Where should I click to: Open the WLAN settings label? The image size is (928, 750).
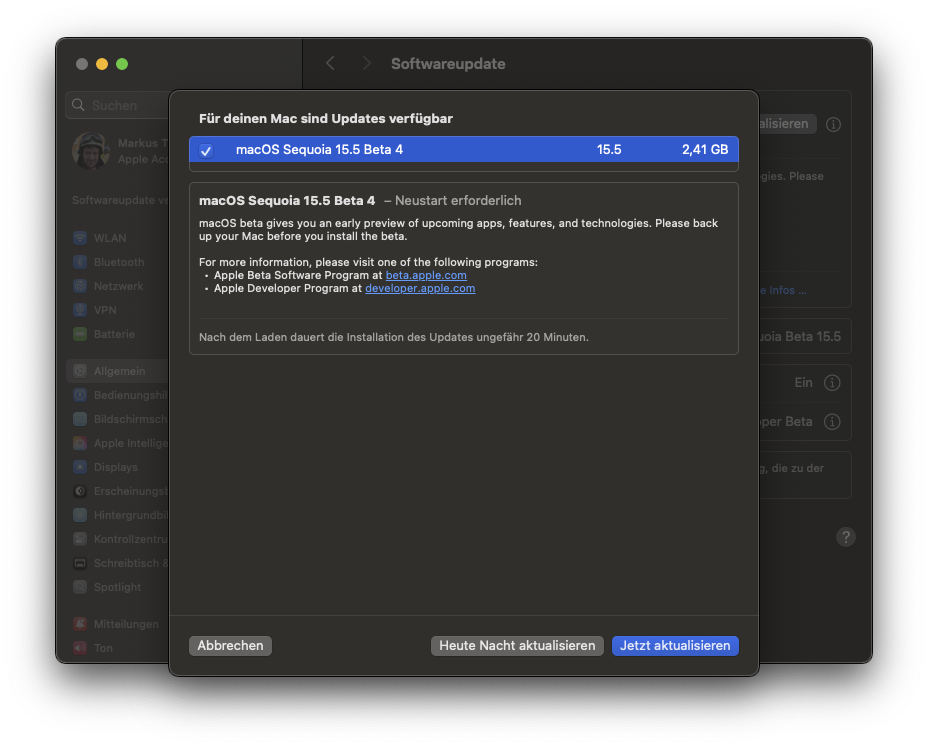click(x=110, y=238)
